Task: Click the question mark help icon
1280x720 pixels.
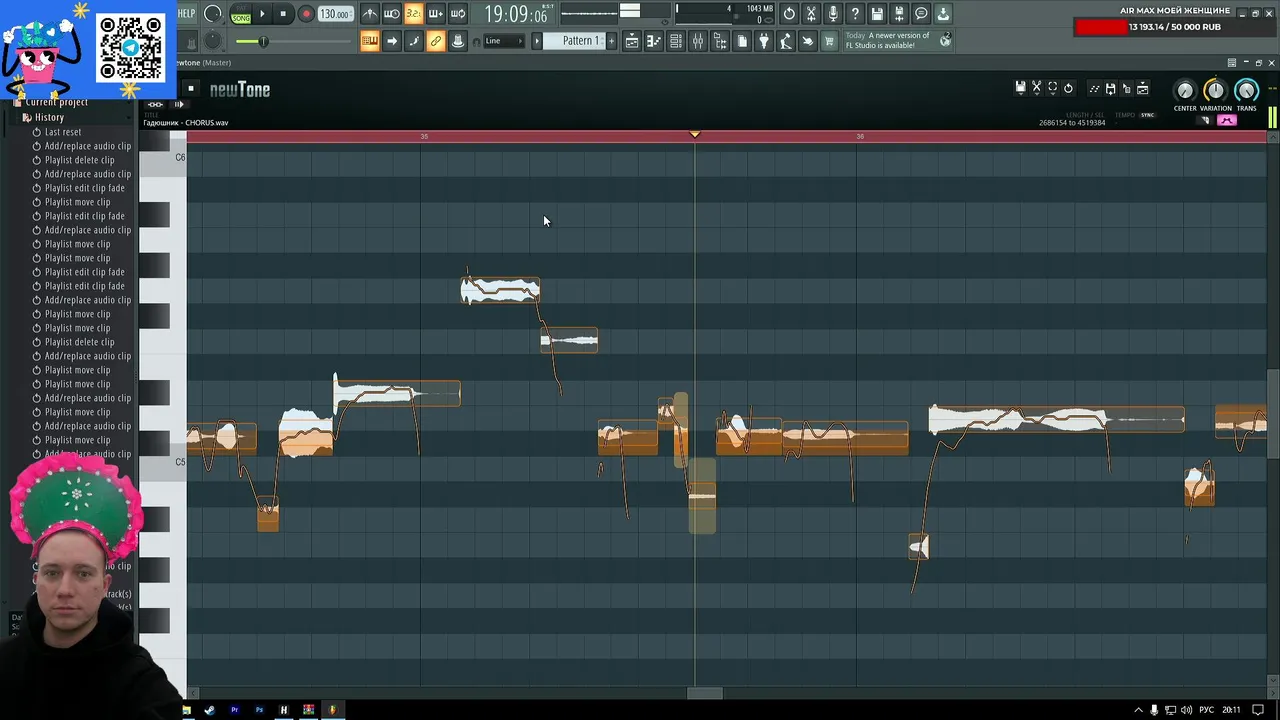Action: 855,14
